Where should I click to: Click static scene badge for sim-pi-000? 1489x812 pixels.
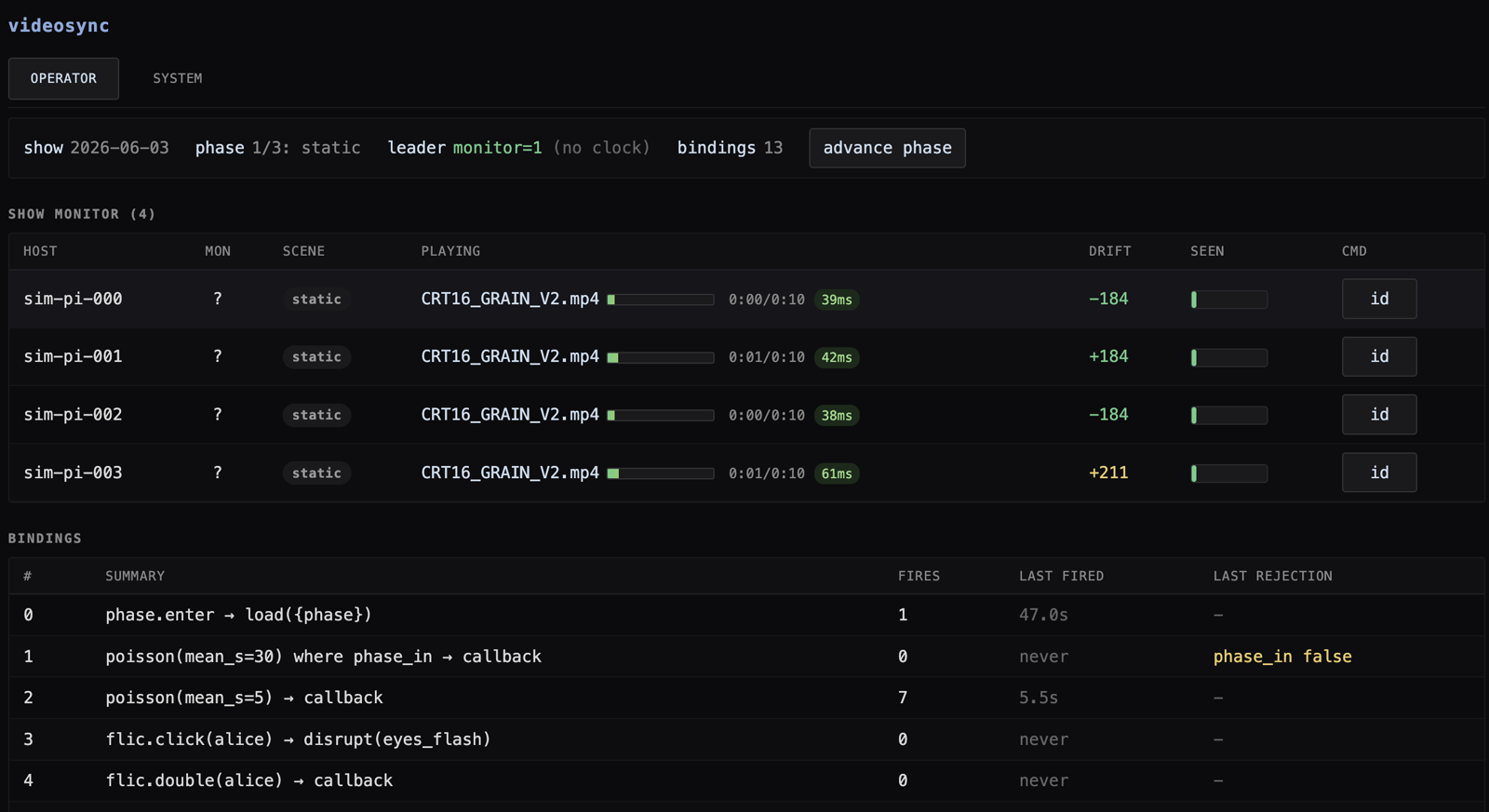(316, 300)
